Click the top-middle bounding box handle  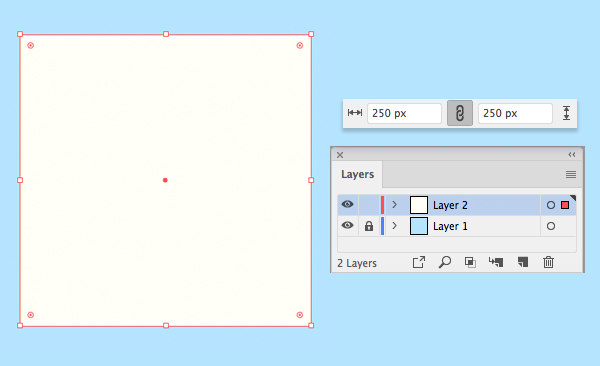point(166,34)
